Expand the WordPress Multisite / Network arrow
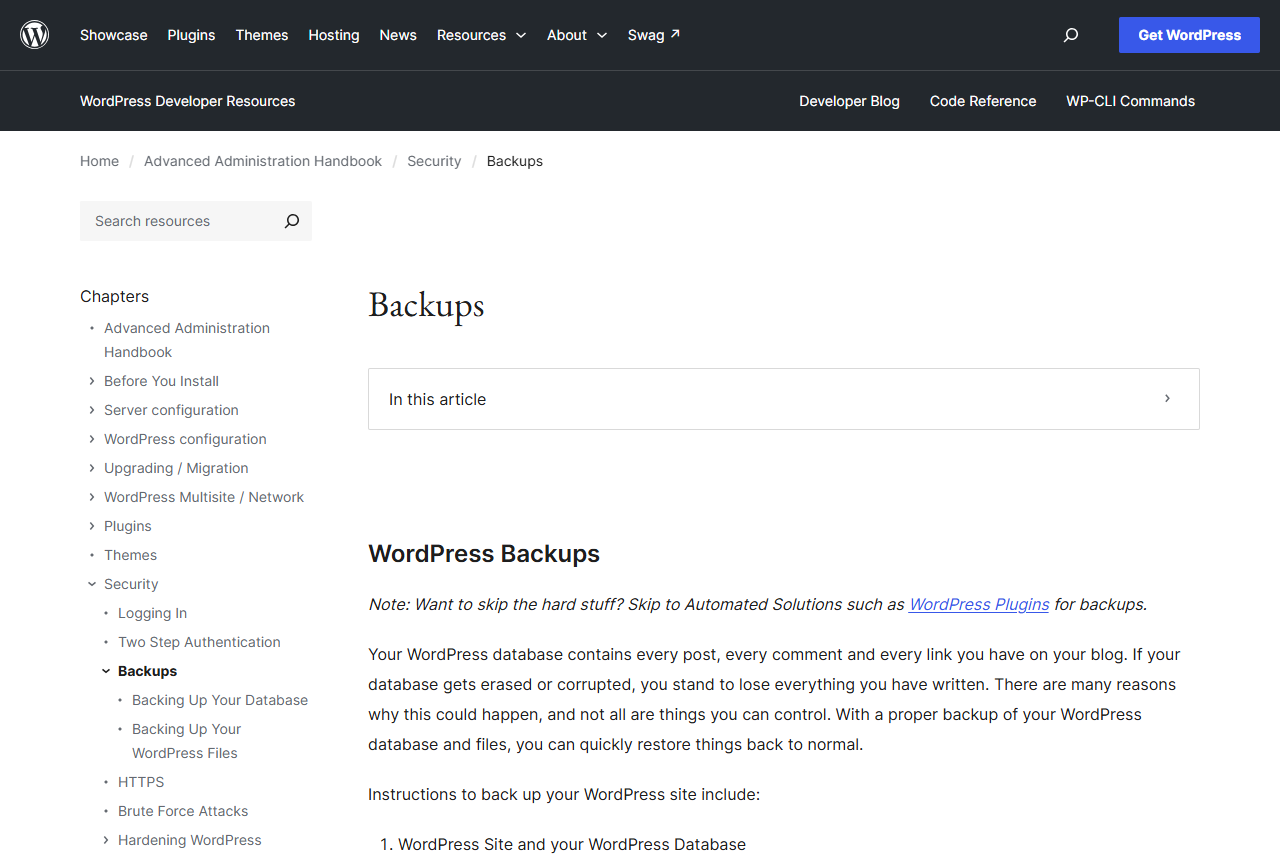 tap(92, 497)
